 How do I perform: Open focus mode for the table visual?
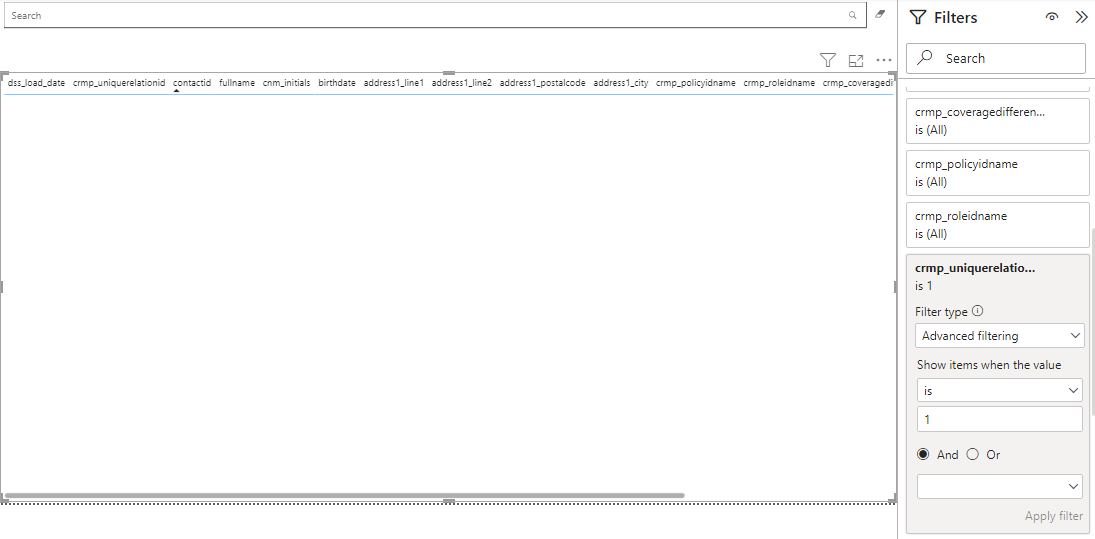pyautogui.click(x=855, y=61)
